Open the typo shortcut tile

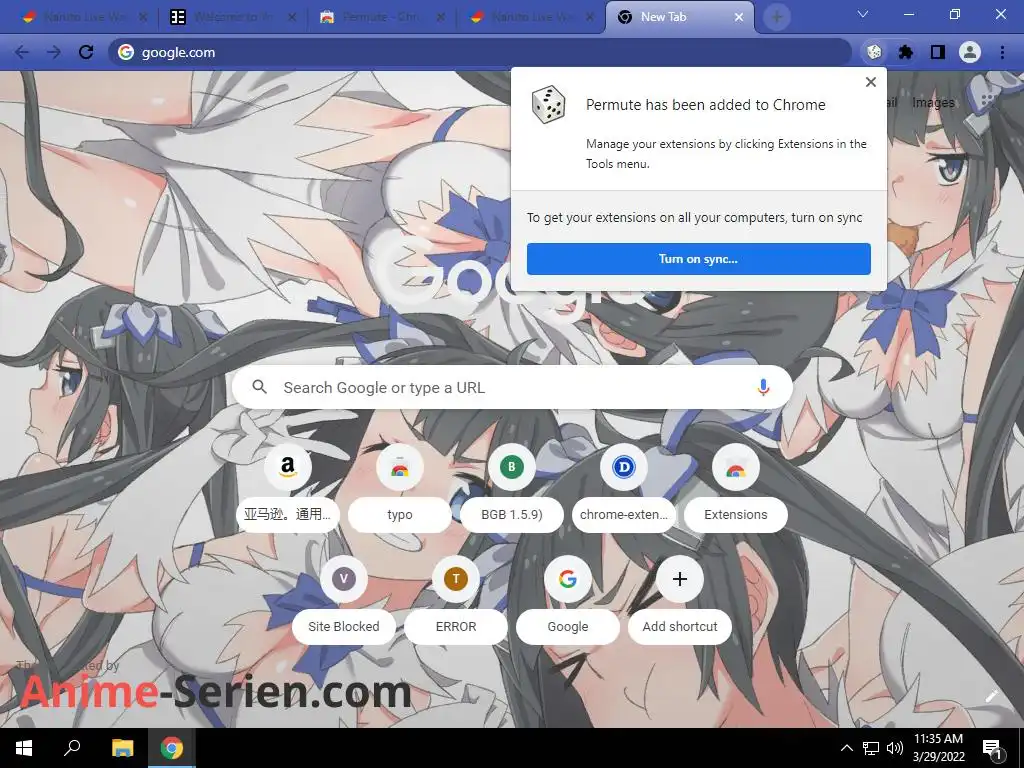[x=400, y=487]
